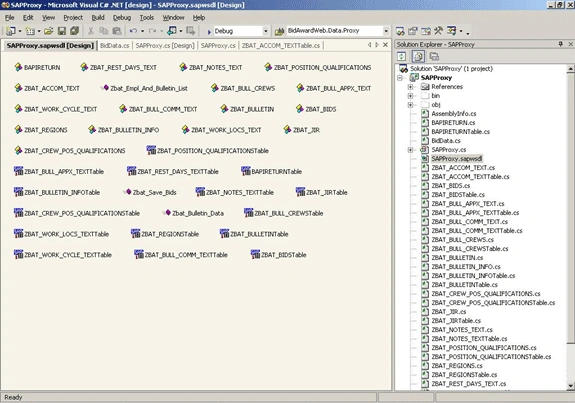Screen dimensions: 575x403
Task: Select ZBAT_BULLETIN_INFO.cs in Solution Explorer
Action: pos(466,267)
